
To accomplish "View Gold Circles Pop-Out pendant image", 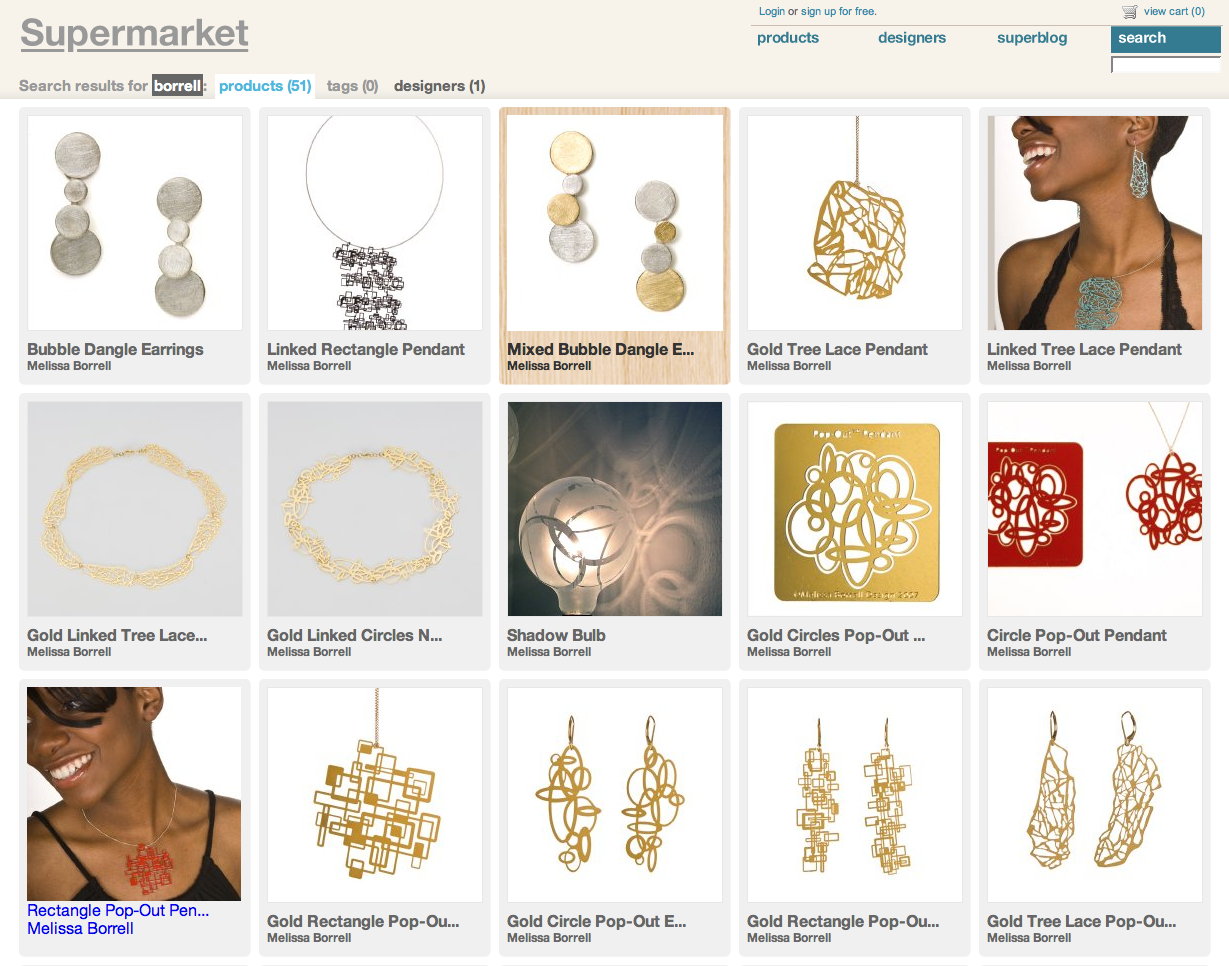I will 855,509.
